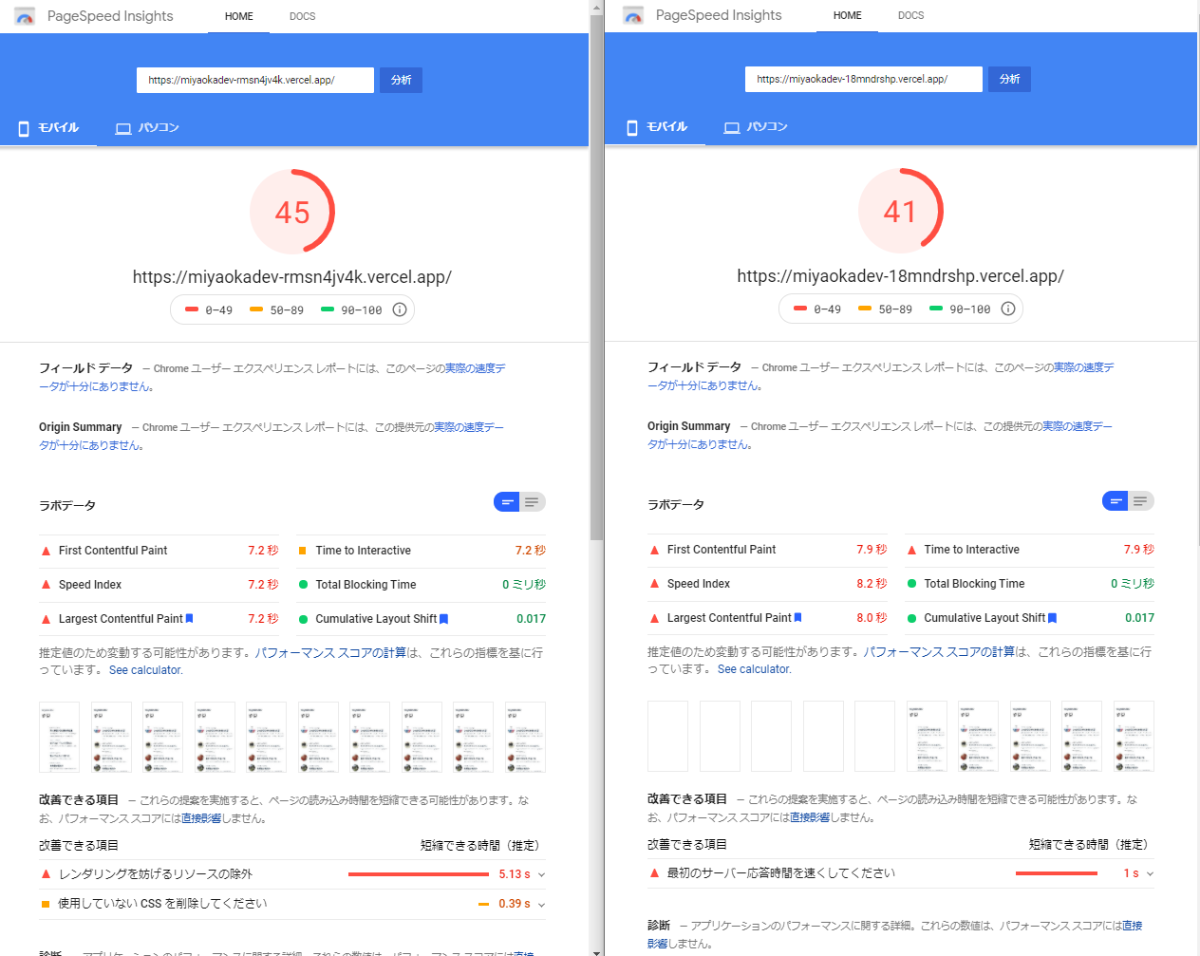
Task: Expand the レンダリングを妨げるリソースの除外 row
Action: 293,874
